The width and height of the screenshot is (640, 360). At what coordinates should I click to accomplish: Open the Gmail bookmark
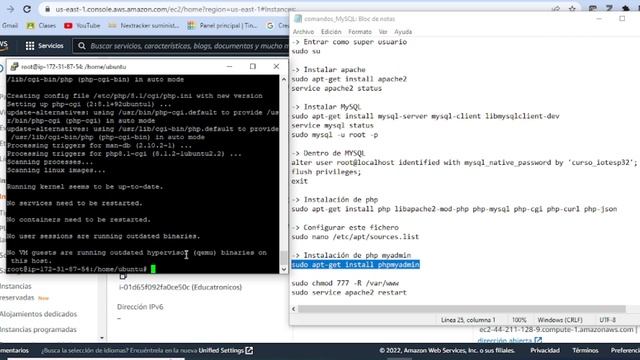pyautogui.click(x=9, y=25)
